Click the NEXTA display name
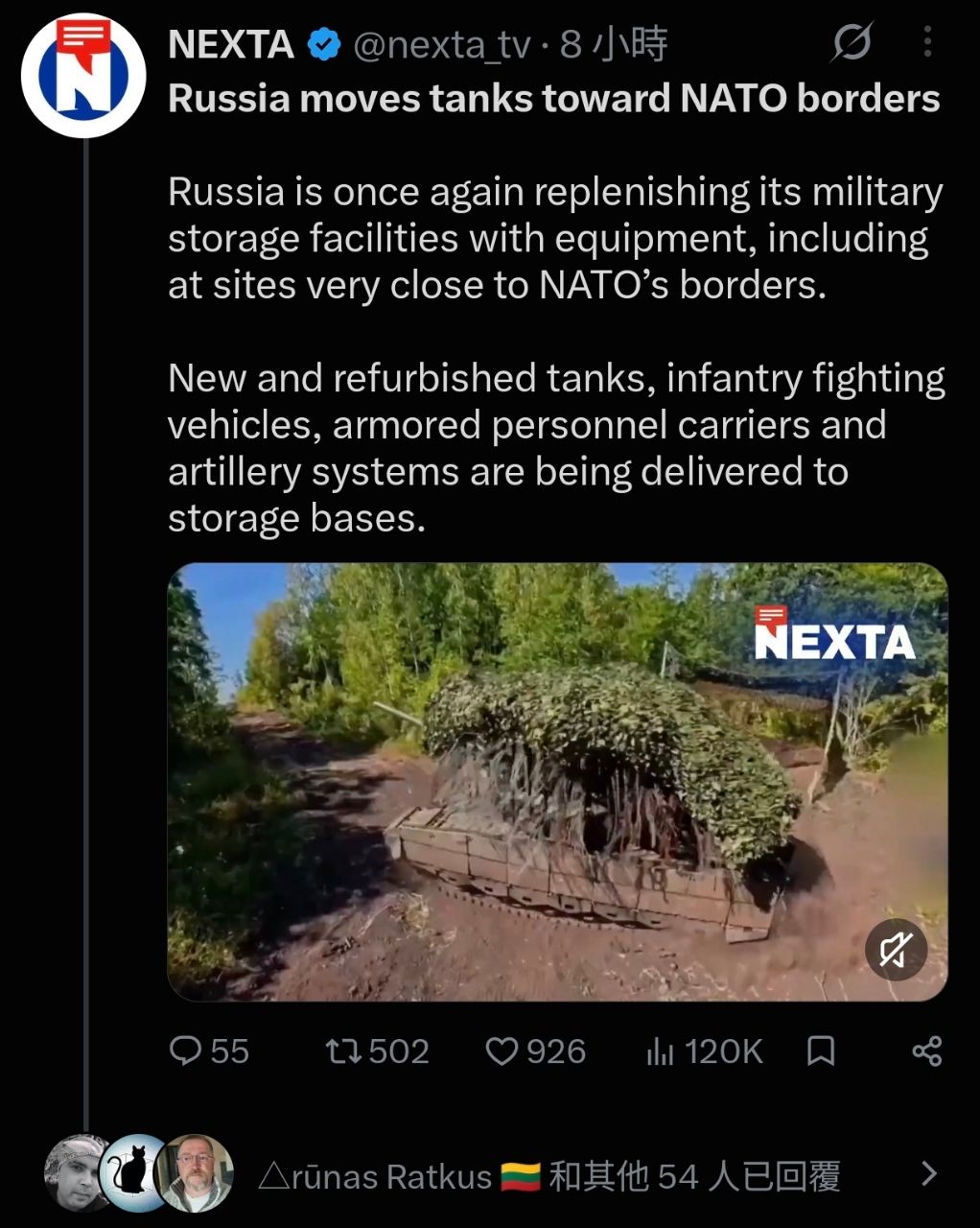Screen dimensions: 980x1228 (x=231, y=44)
